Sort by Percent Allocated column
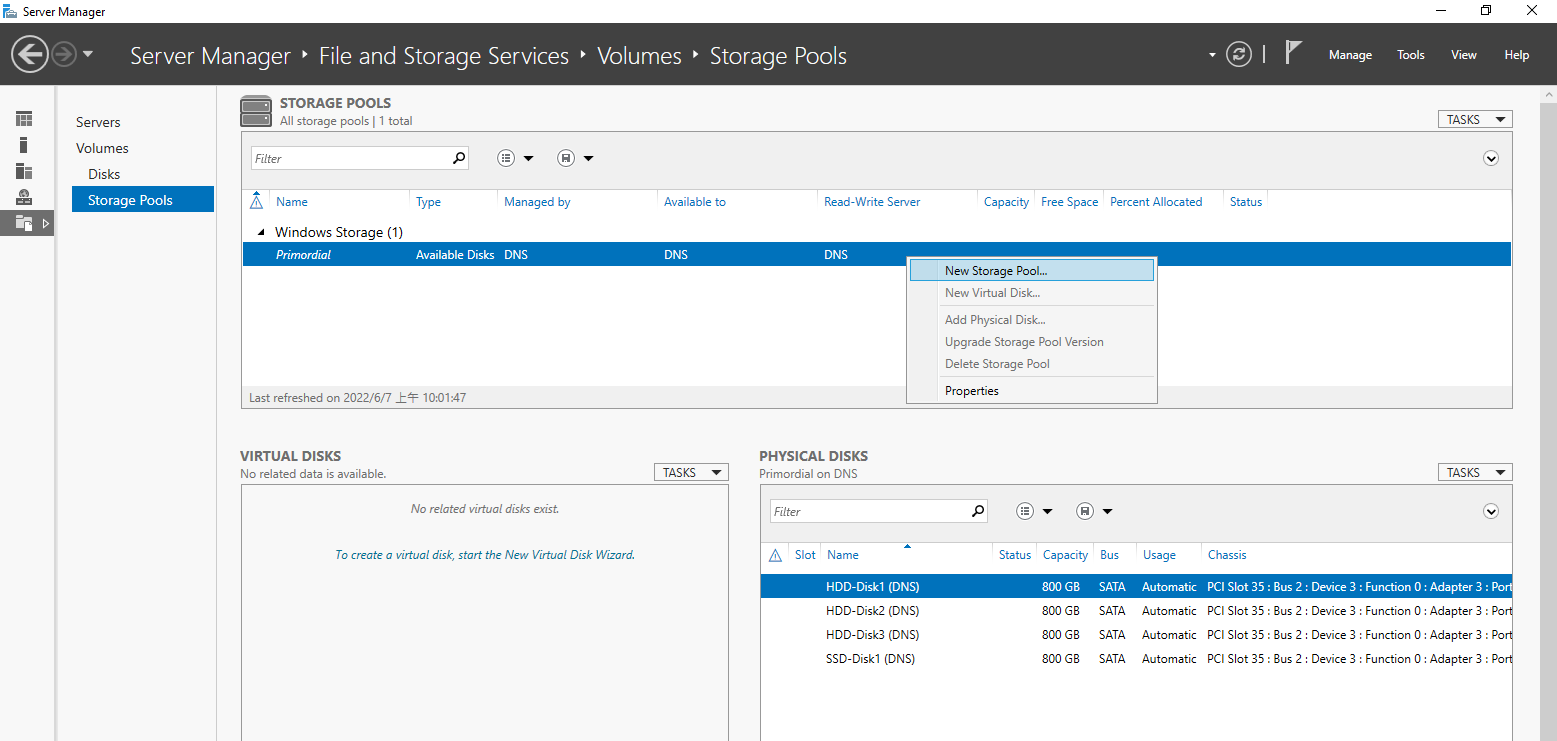 (1156, 202)
